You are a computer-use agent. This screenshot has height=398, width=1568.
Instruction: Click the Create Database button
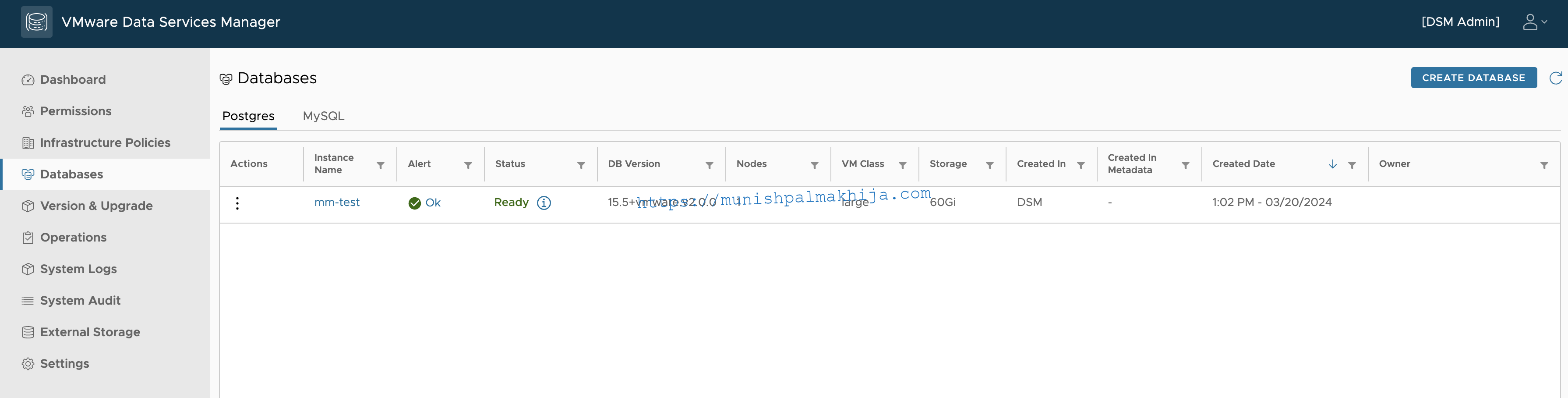click(x=1474, y=78)
